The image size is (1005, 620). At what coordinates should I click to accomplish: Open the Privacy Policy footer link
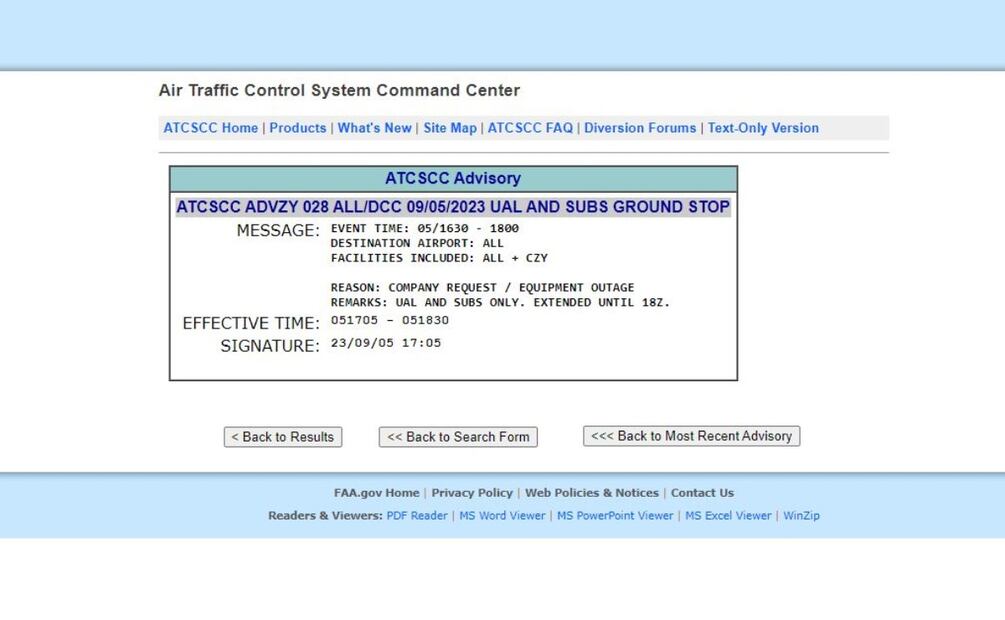472,493
